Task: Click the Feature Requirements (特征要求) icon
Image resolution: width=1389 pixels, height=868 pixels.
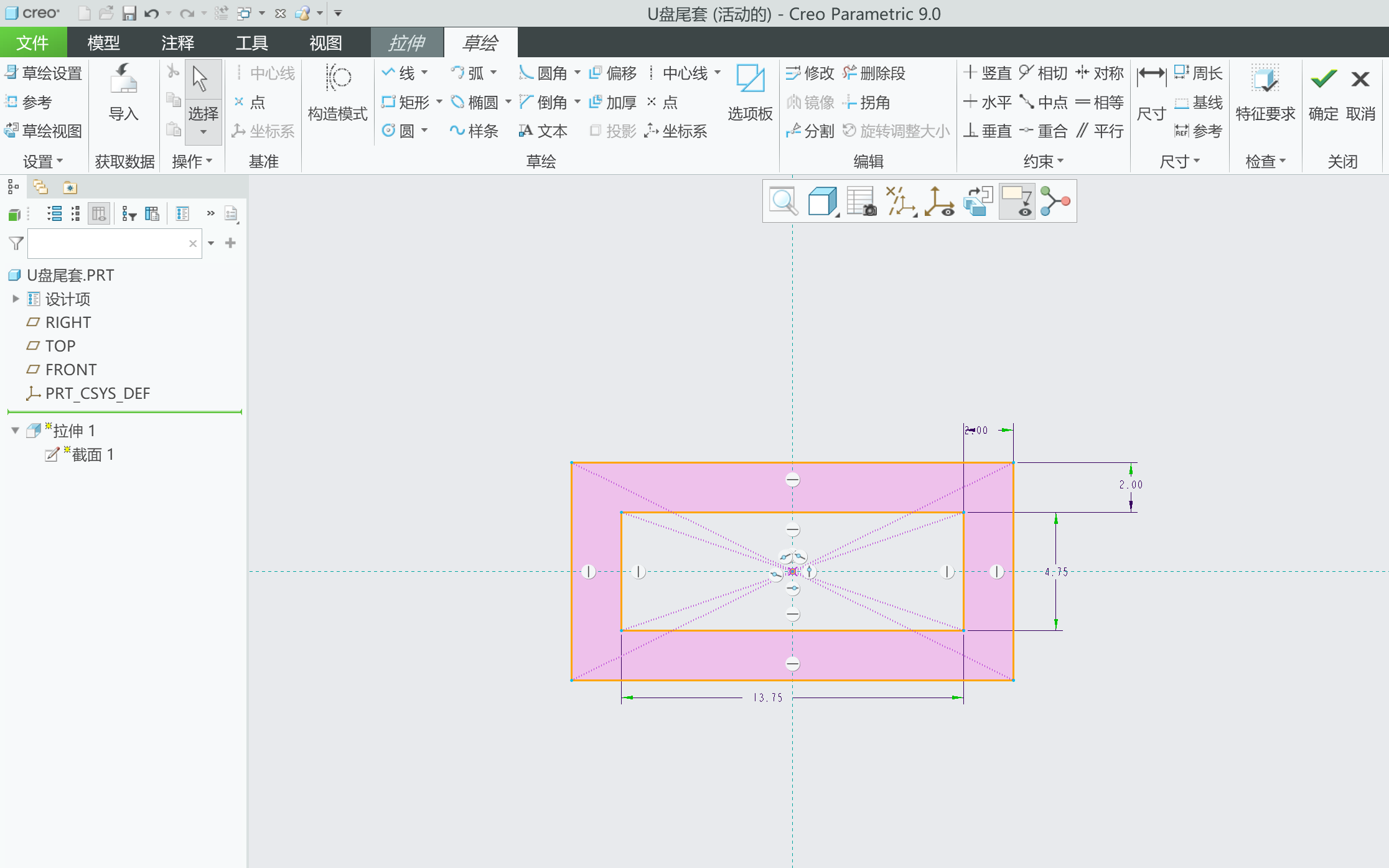Action: (x=1265, y=79)
